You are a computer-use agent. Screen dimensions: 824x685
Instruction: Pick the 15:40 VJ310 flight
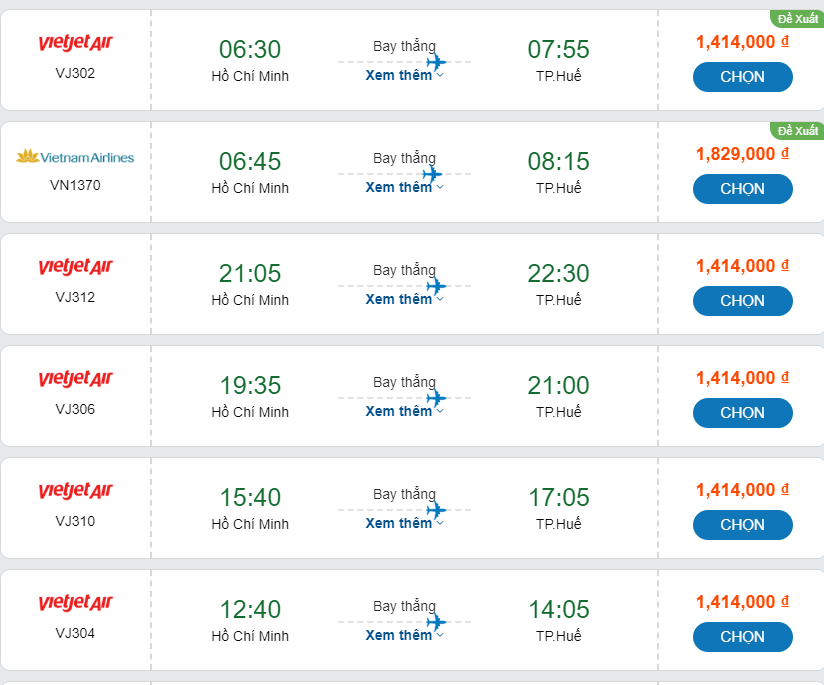742,525
